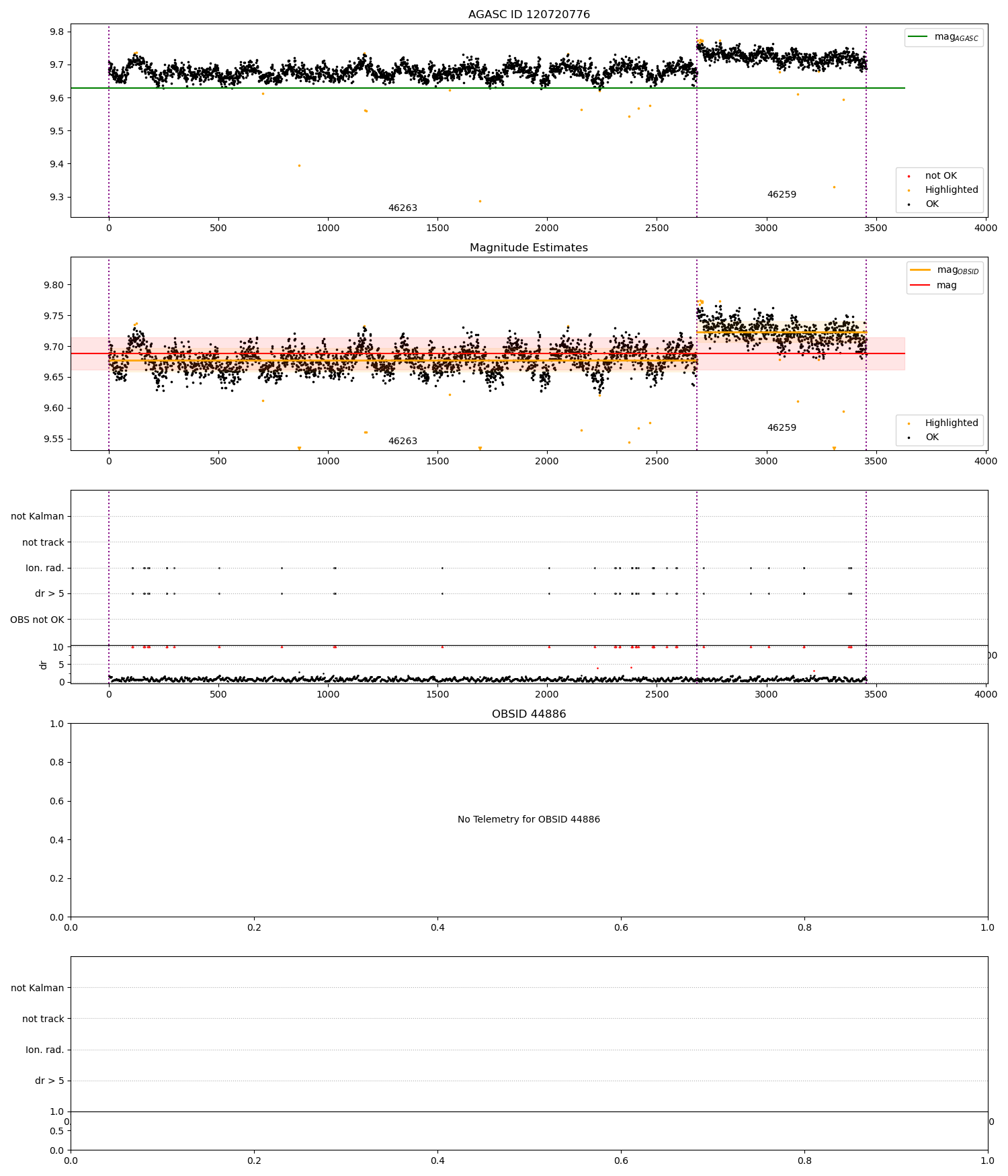Click the 9.80 tick in Magnitude Estimates plot
The width and height of the screenshot is (1008, 1176).
54,285
